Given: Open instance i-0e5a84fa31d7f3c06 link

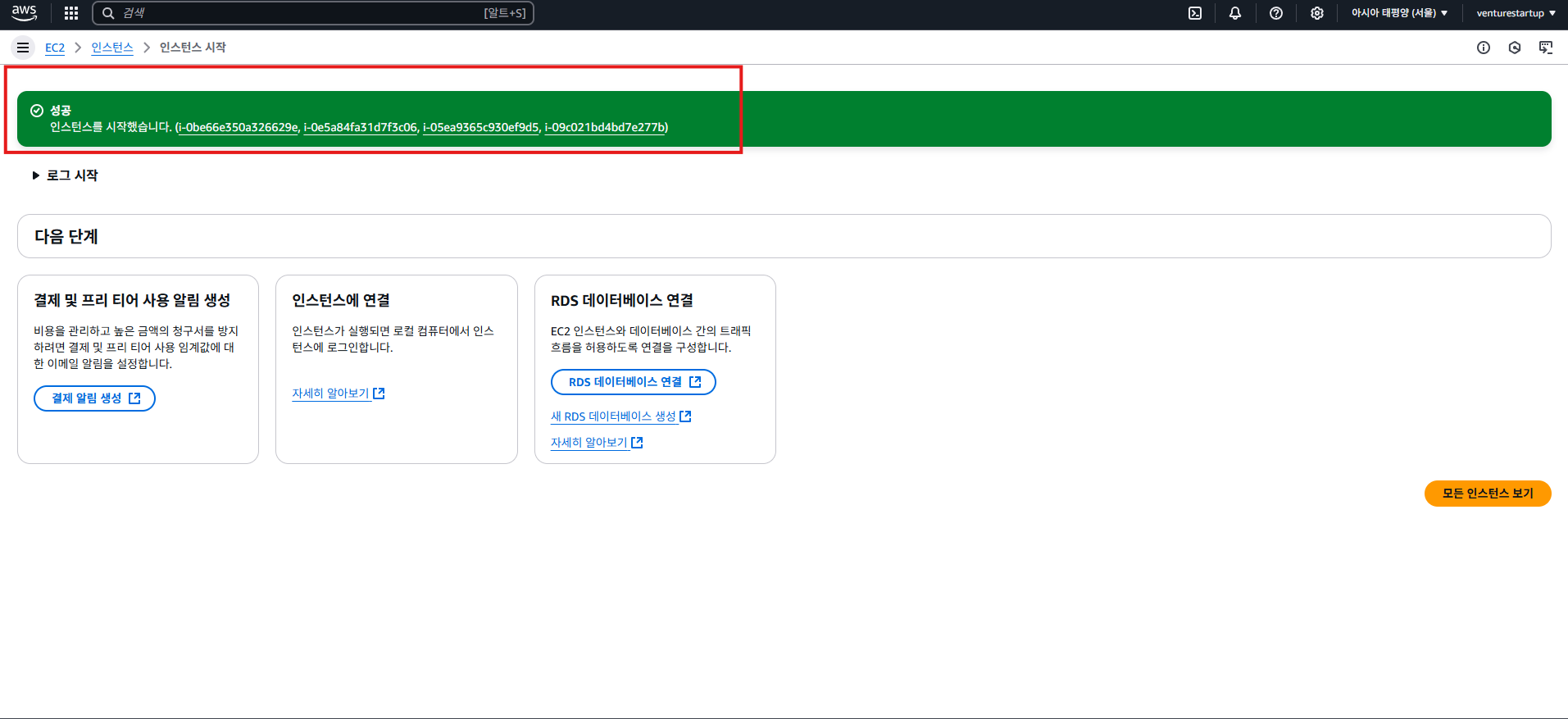Looking at the screenshot, I should tap(360, 127).
